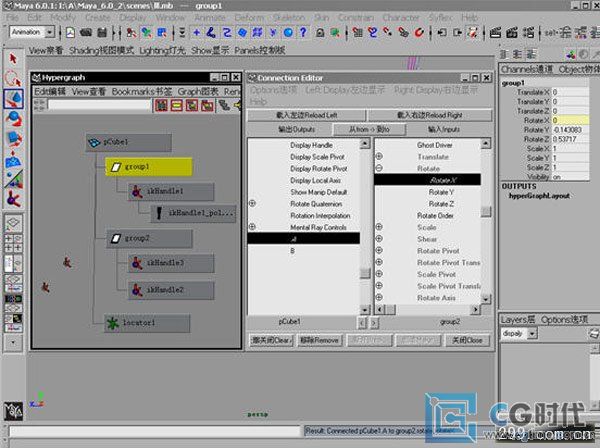Open the Hypergraph Bookmarks menu
This screenshot has height=448, width=600.
[x=142, y=91]
